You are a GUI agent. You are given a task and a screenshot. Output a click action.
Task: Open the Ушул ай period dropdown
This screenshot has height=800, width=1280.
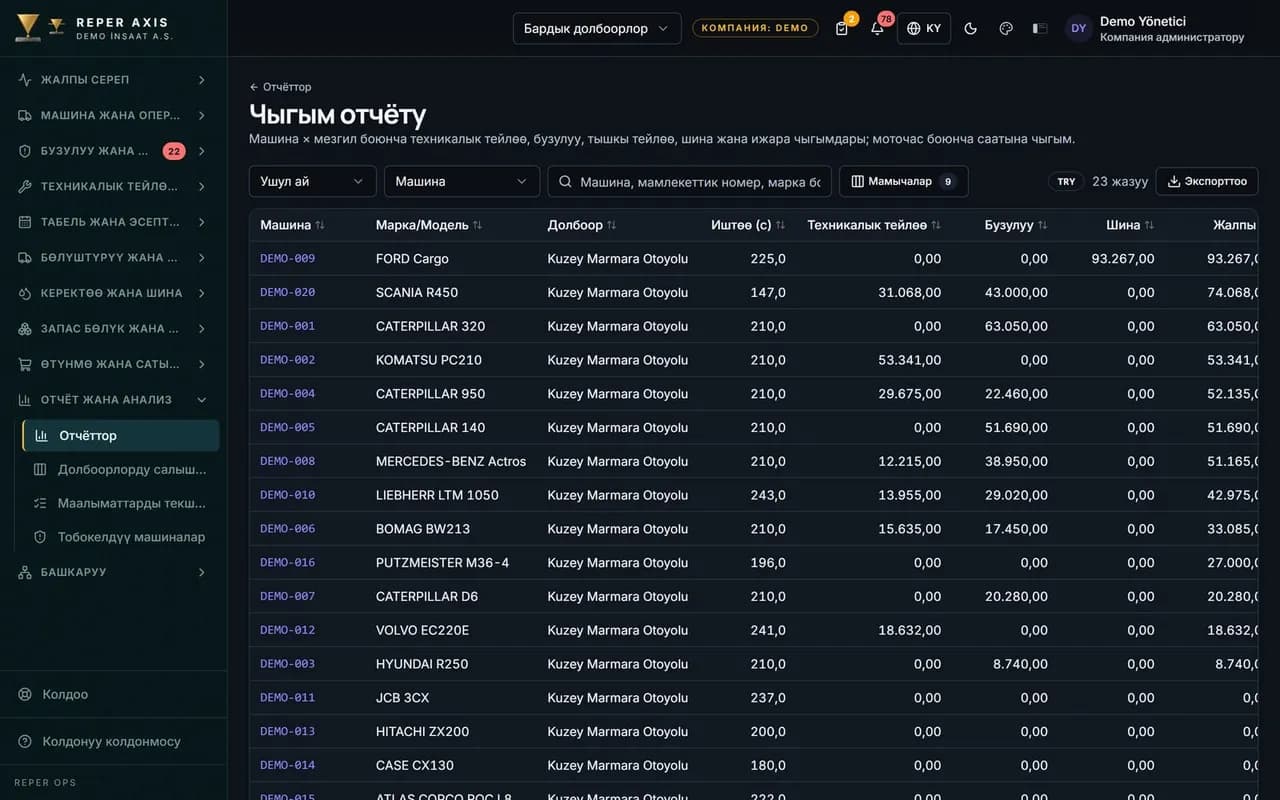312,181
